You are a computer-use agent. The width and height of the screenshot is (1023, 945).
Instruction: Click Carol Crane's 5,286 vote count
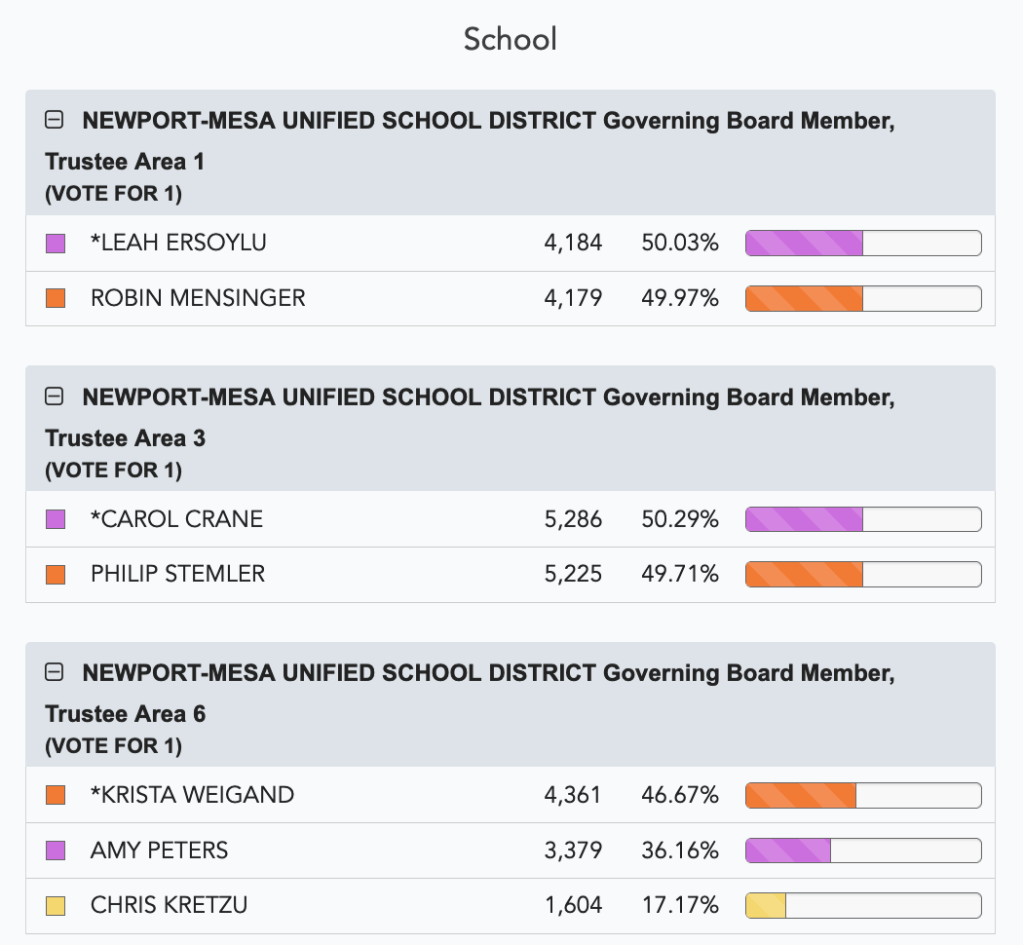(x=573, y=519)
